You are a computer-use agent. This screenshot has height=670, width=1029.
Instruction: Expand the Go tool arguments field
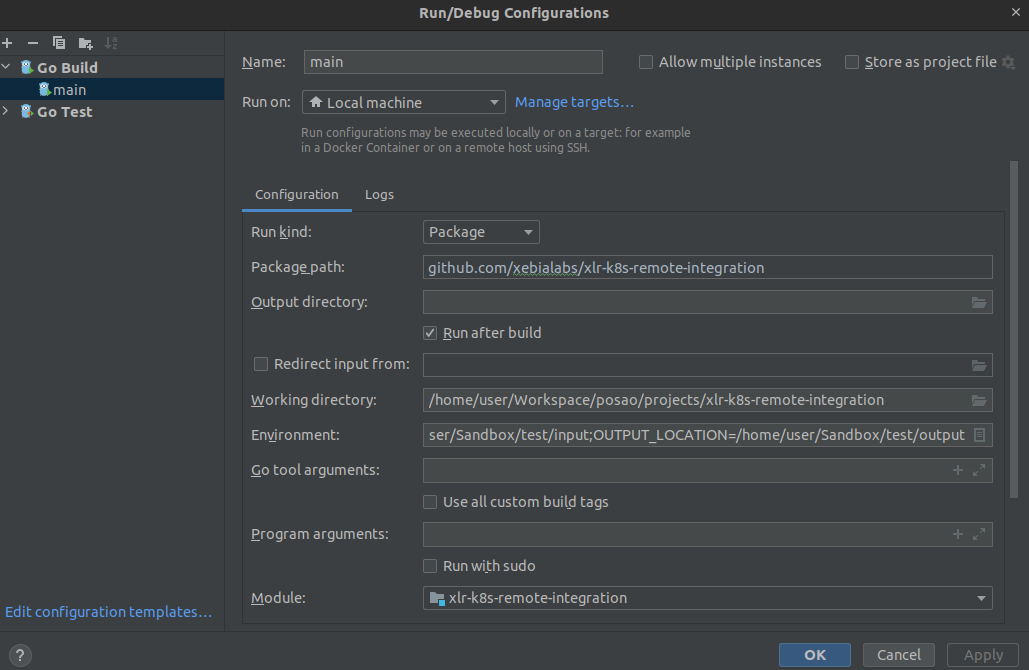coord(978,471)
